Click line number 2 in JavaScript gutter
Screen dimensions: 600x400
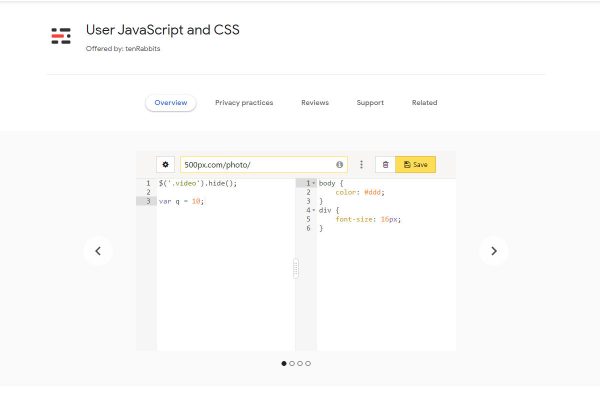(x=148, y=192)
